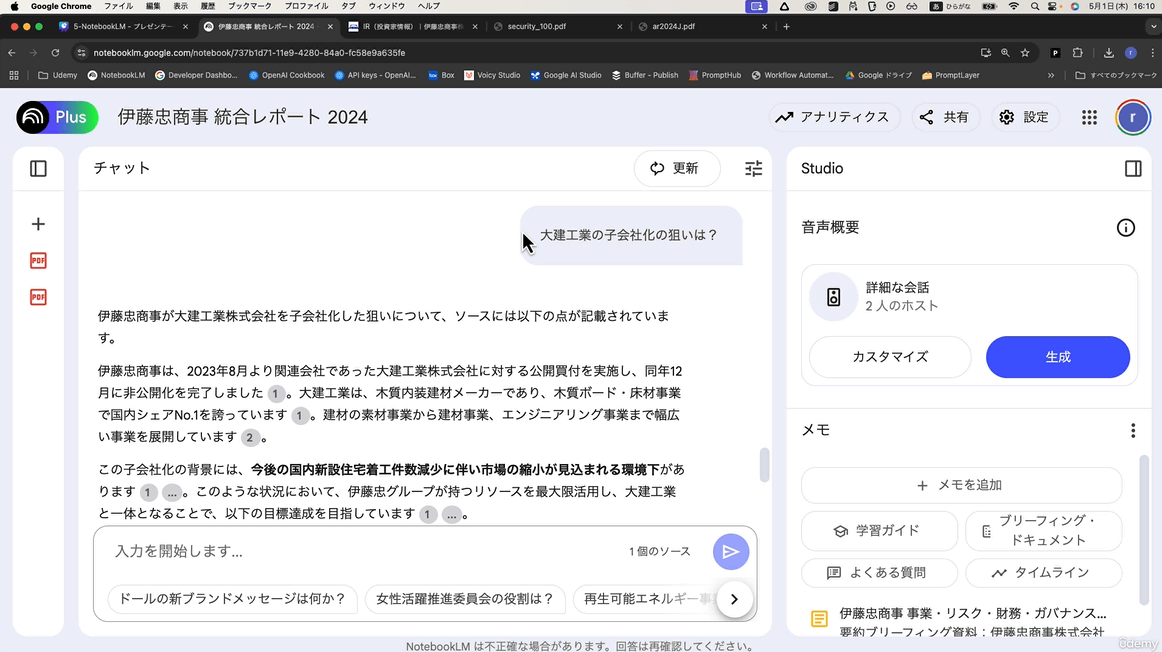Click the カスタマイズ button
1162x652 pixels.
click(x=889, y=357)
